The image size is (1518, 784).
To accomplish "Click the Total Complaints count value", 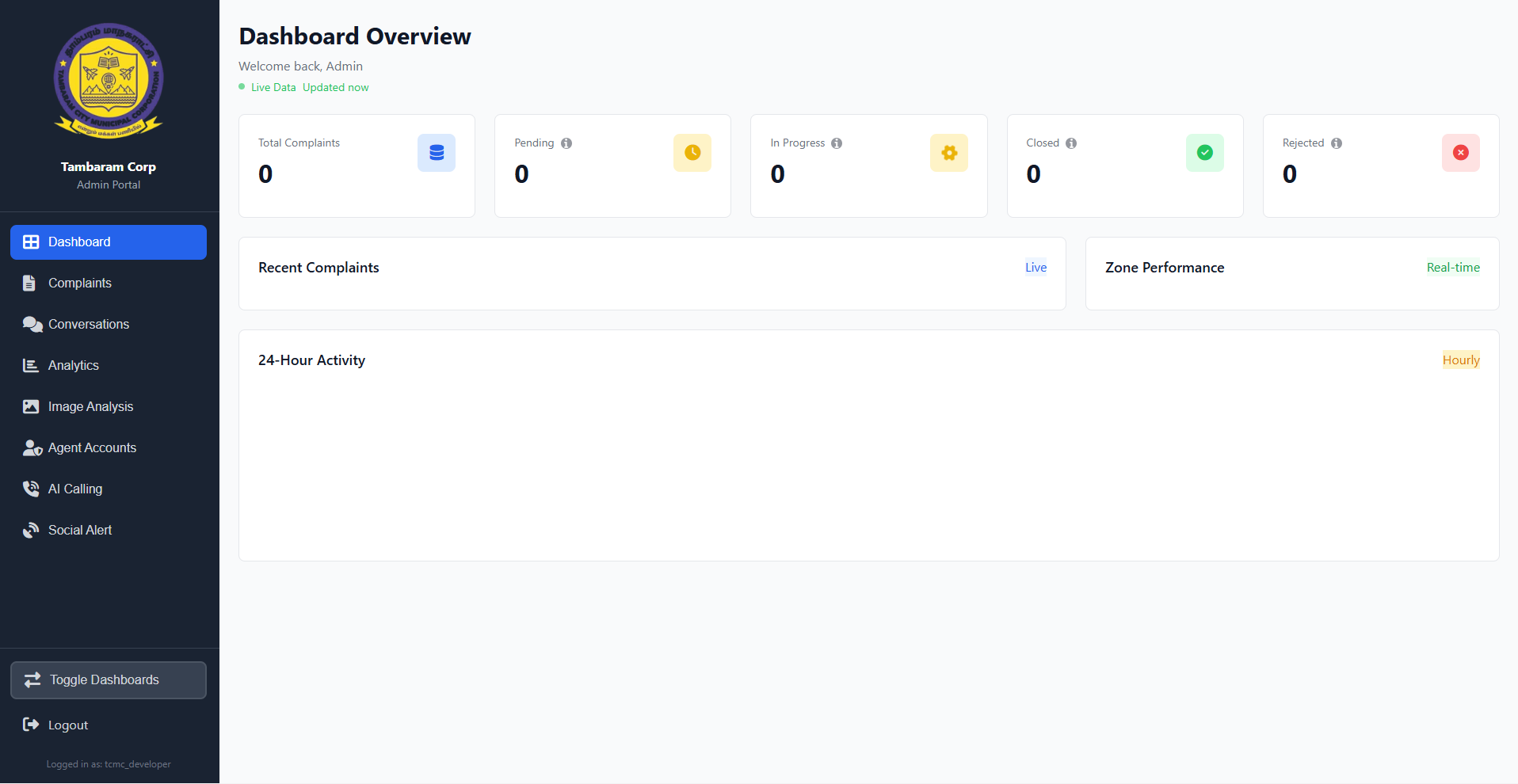I will point(265,174).
